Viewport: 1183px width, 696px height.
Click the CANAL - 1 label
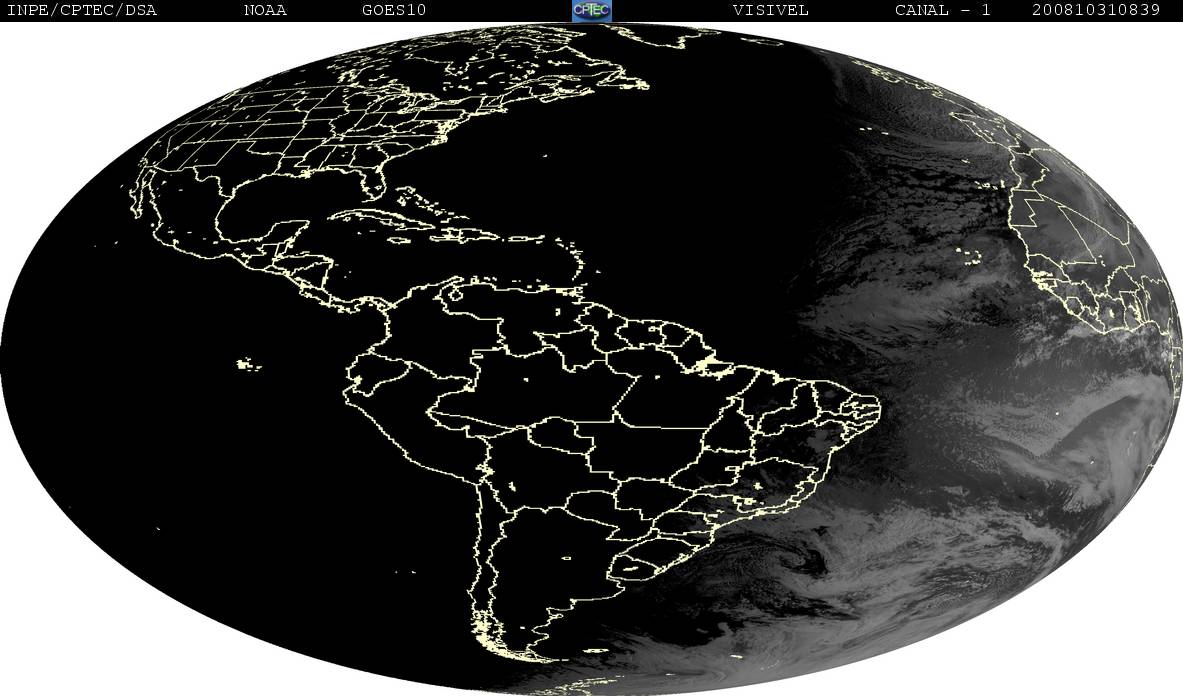click(x=942, y=11)
